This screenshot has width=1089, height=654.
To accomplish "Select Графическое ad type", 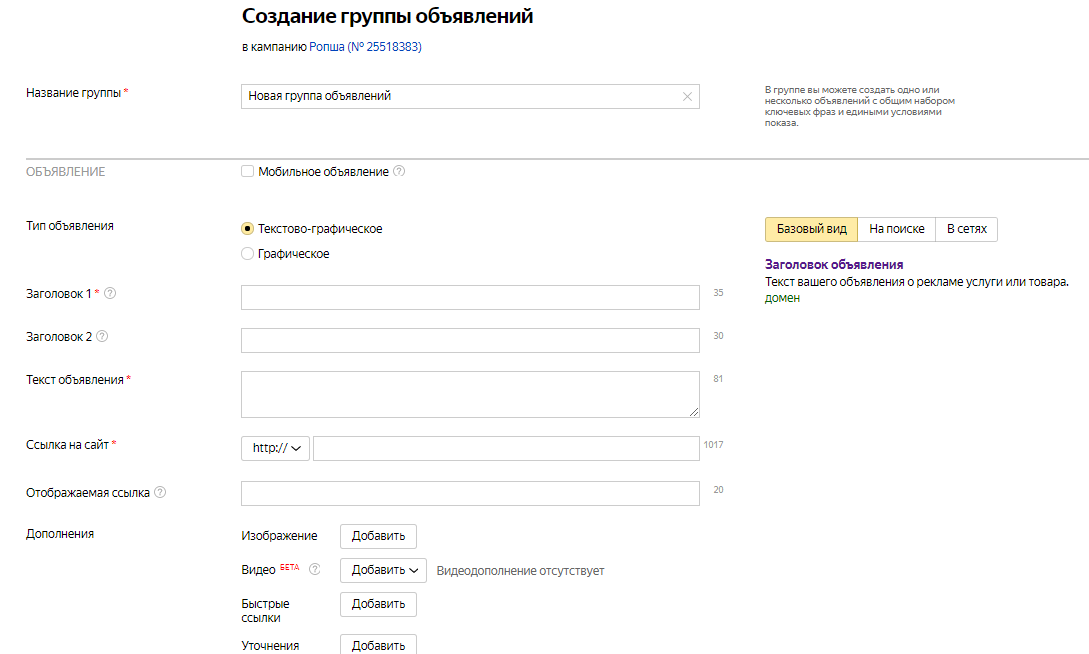I will (248, 254).
